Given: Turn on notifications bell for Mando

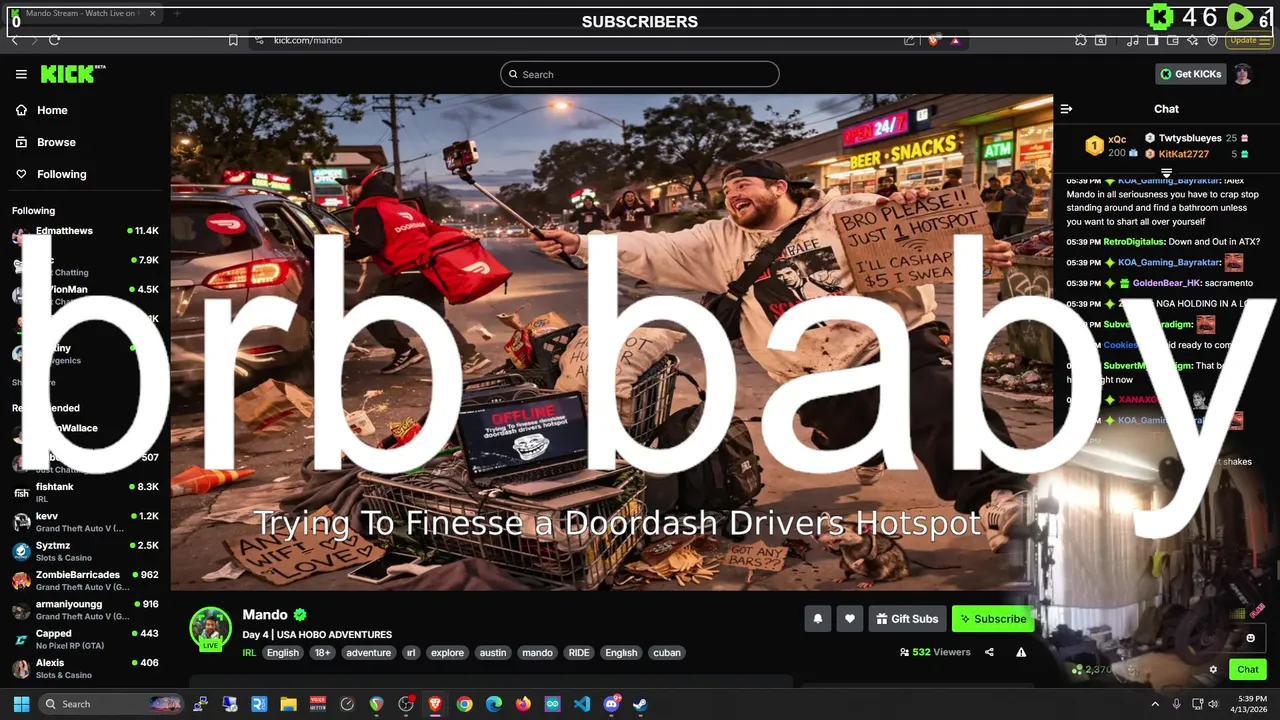Looking at the screenshot, I should pyautogui.click(x=817, y=619).
